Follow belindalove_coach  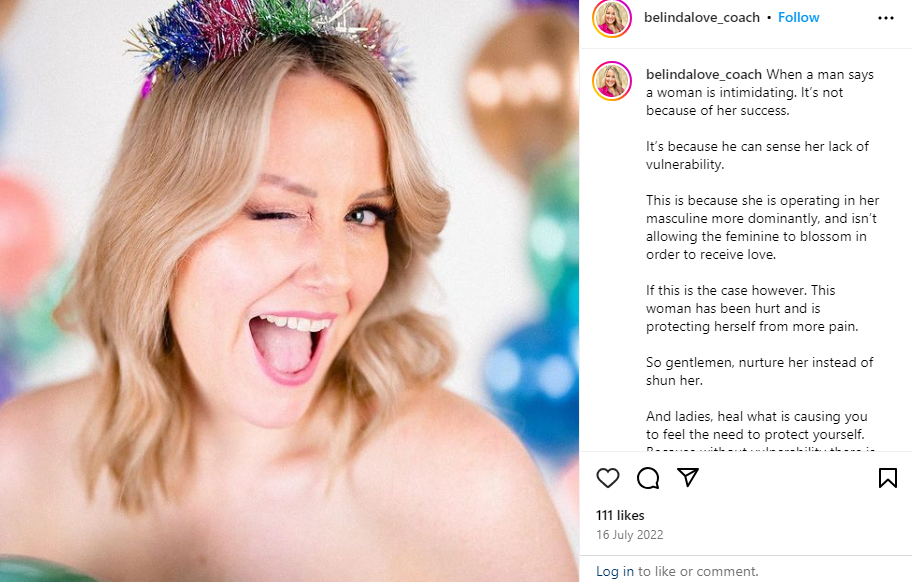799,18
